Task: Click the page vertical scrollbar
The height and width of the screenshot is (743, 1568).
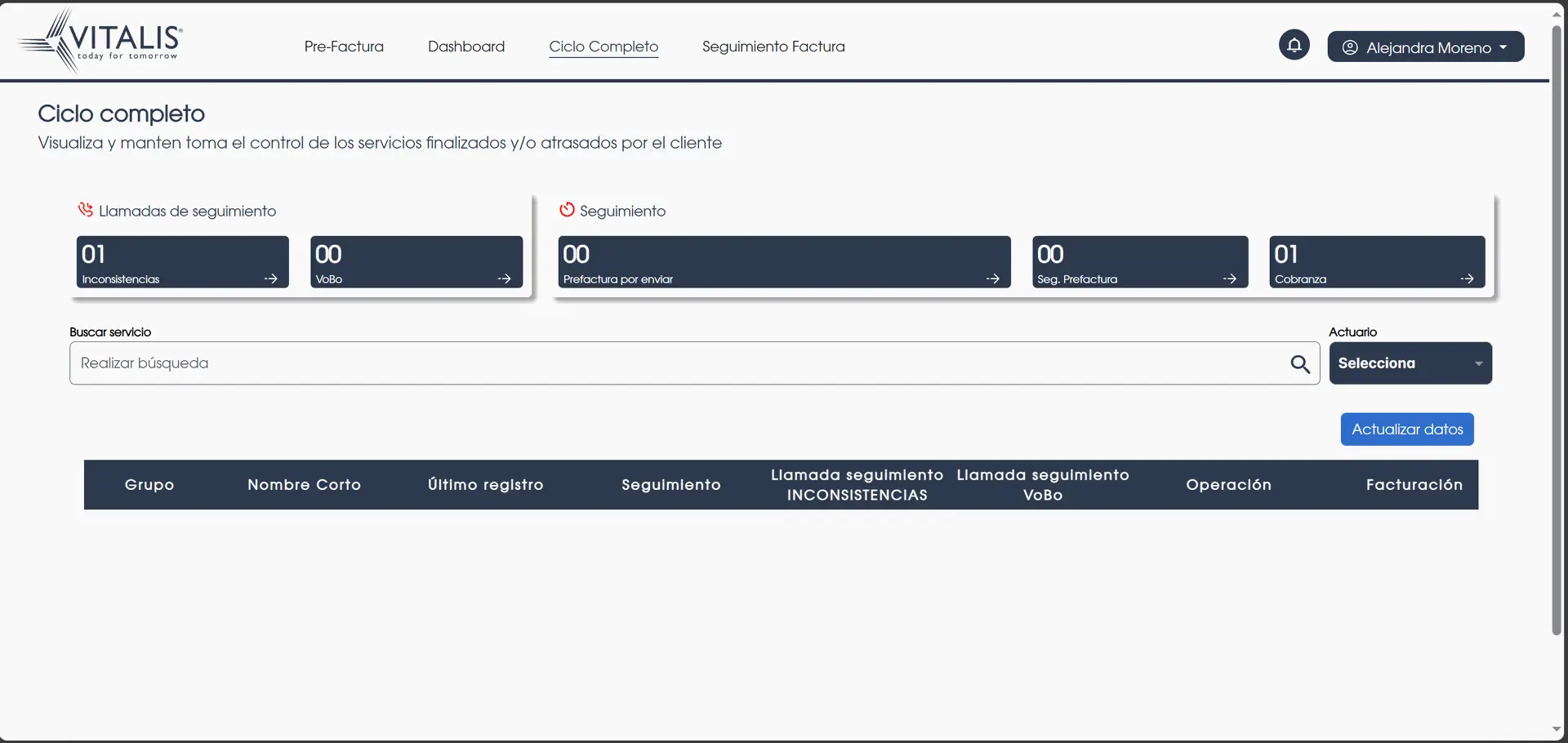Action: point(1556,327)
